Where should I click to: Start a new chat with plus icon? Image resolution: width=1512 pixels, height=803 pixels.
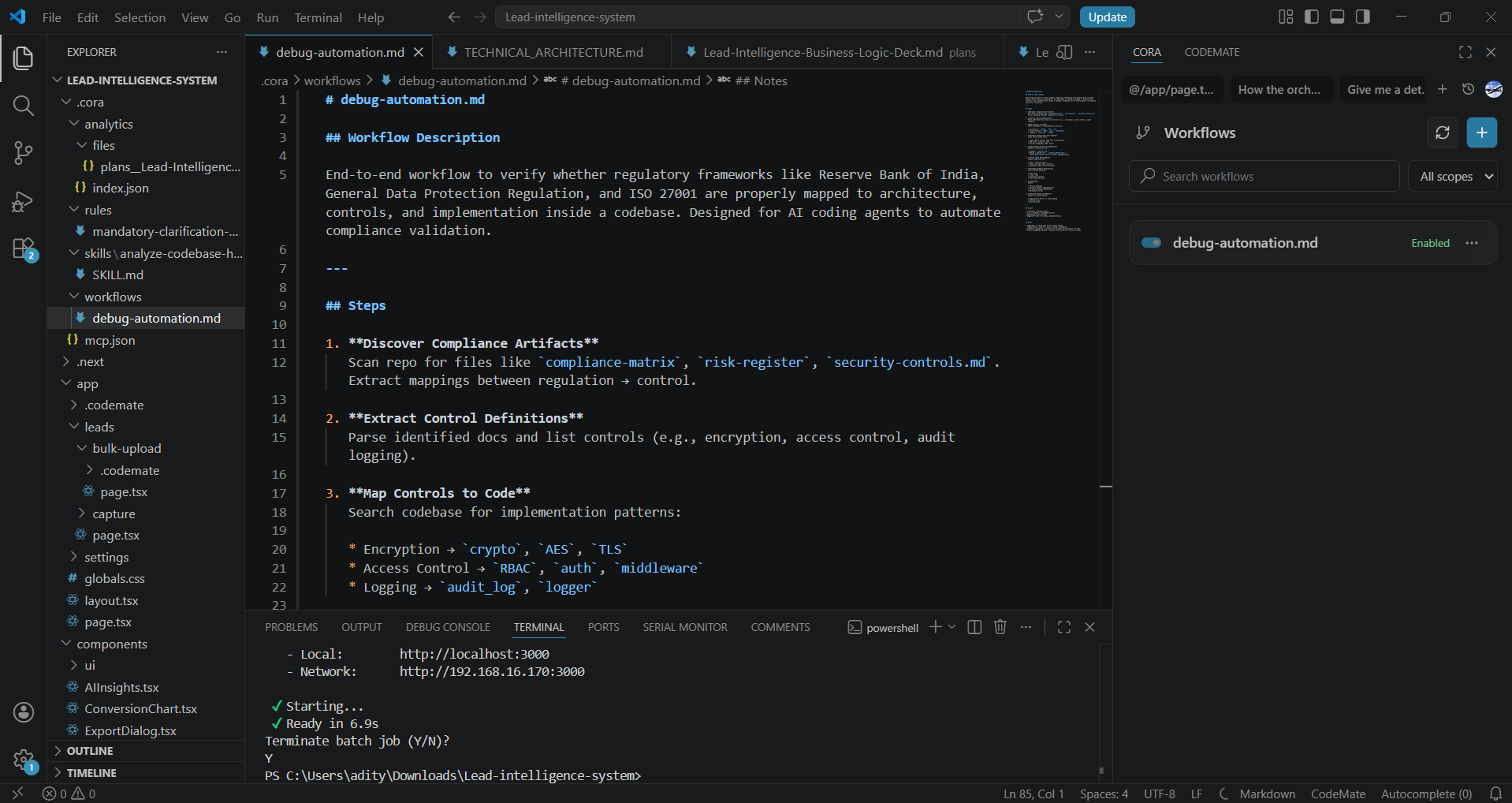point(1442,89)
